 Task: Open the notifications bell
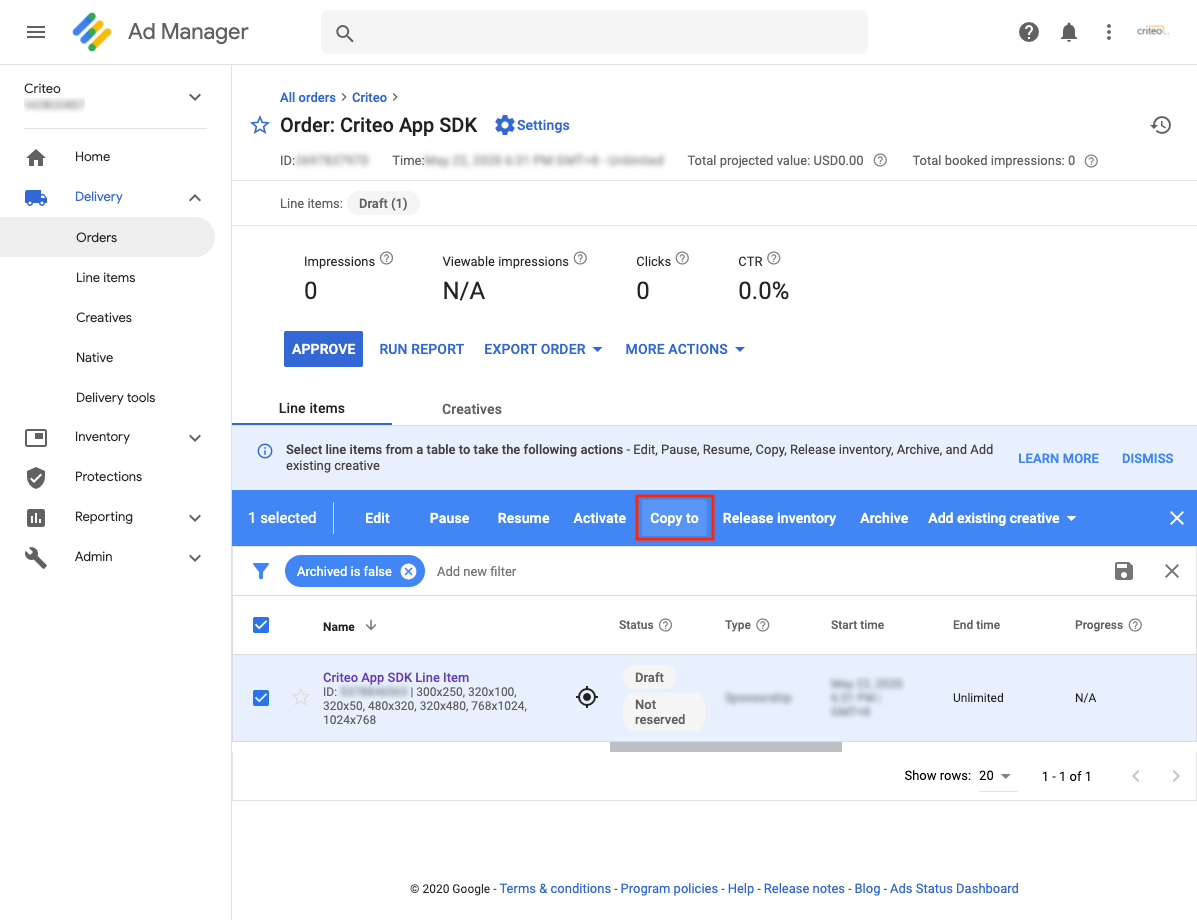[x=1068, y=32]
